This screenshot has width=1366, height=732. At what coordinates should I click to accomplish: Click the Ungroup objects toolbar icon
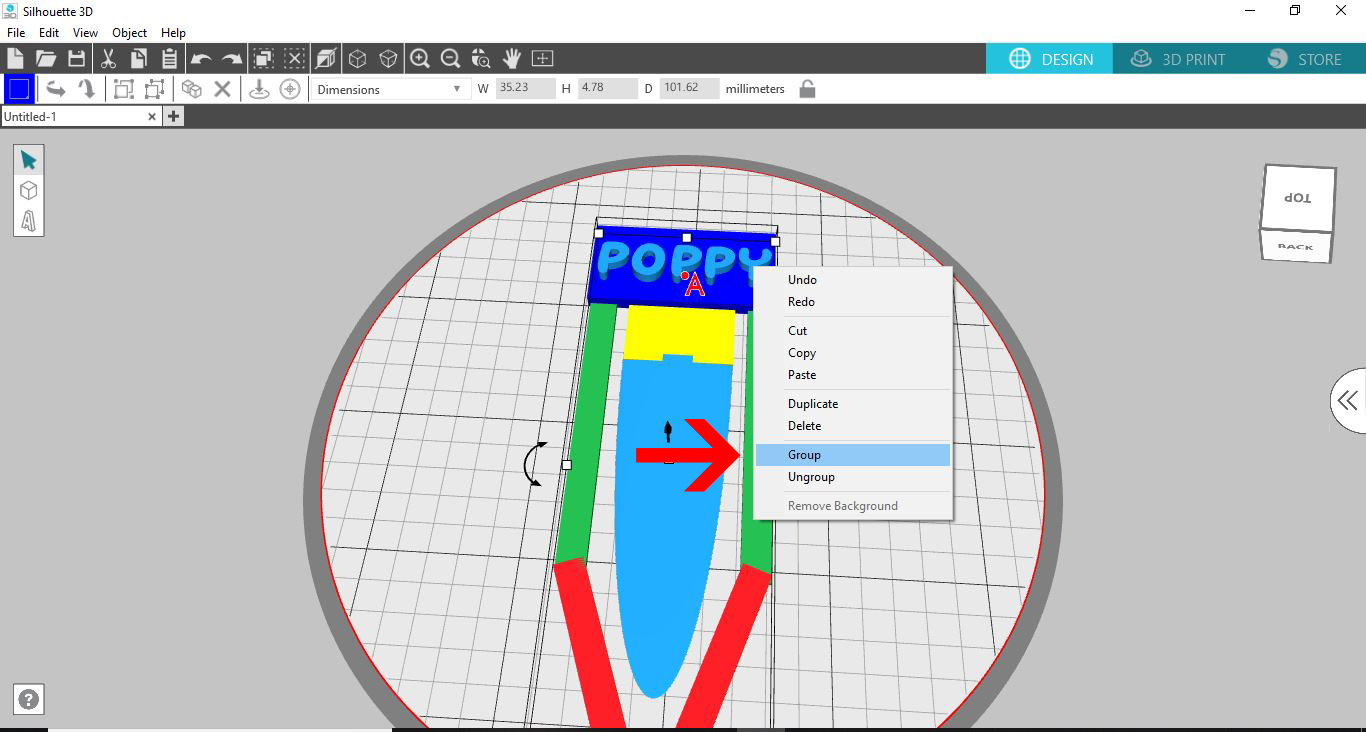coord(154,89)
